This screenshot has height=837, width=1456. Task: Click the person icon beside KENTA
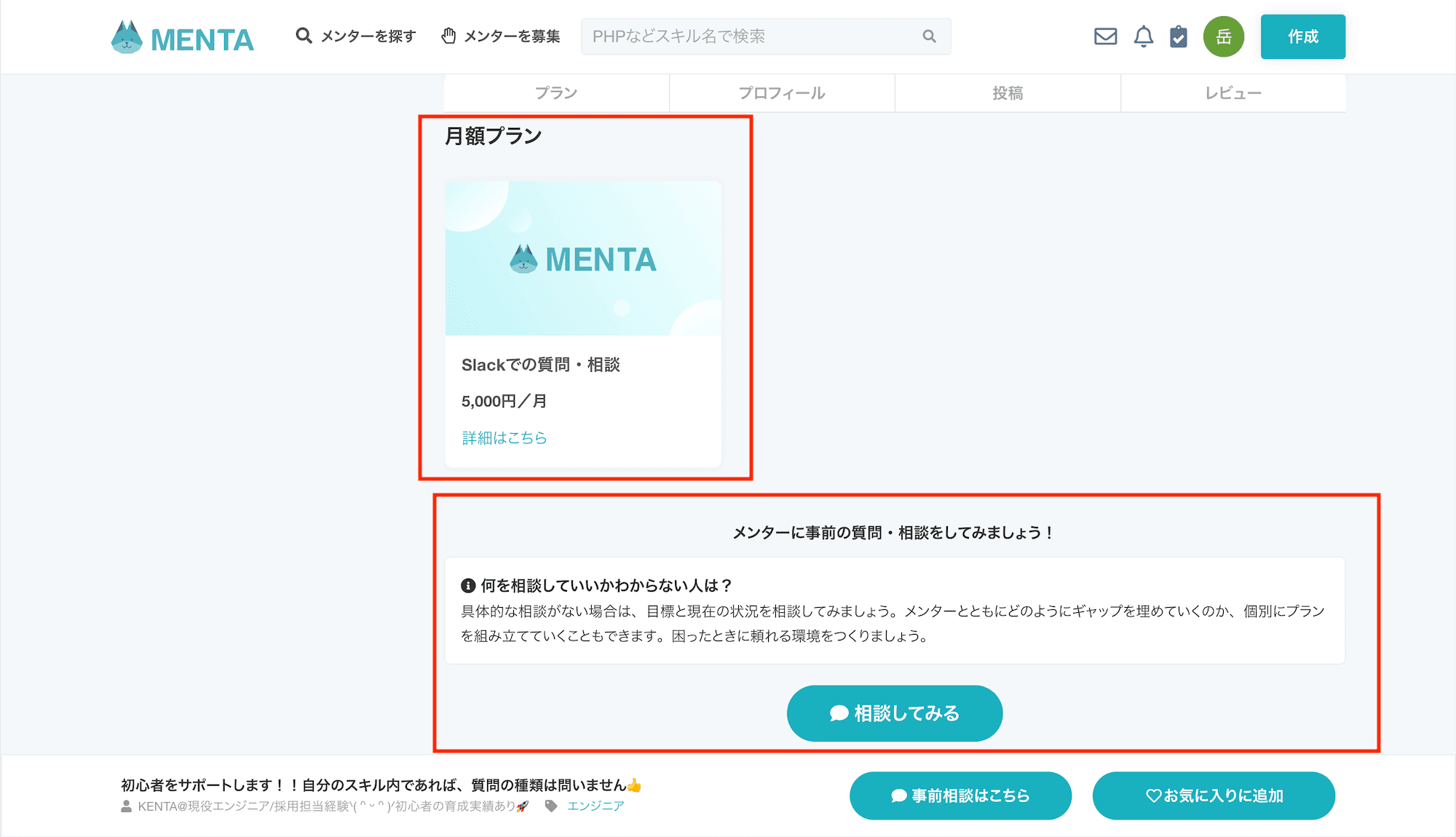point(127,806)
